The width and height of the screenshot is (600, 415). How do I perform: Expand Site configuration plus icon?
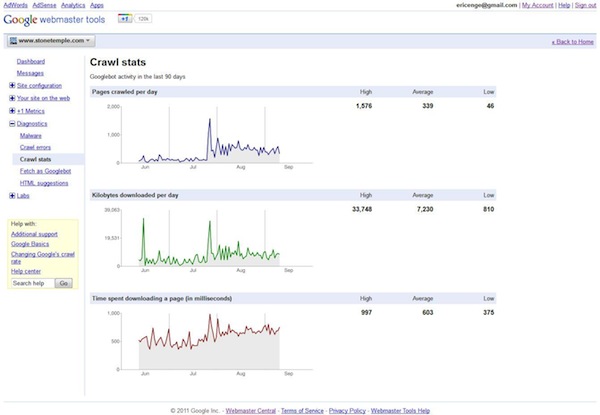point(12,85)
